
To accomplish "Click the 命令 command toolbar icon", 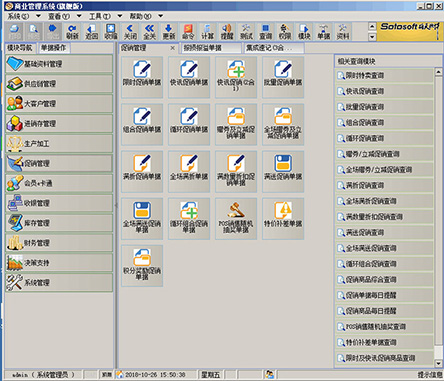I will [x=188, y=32].
